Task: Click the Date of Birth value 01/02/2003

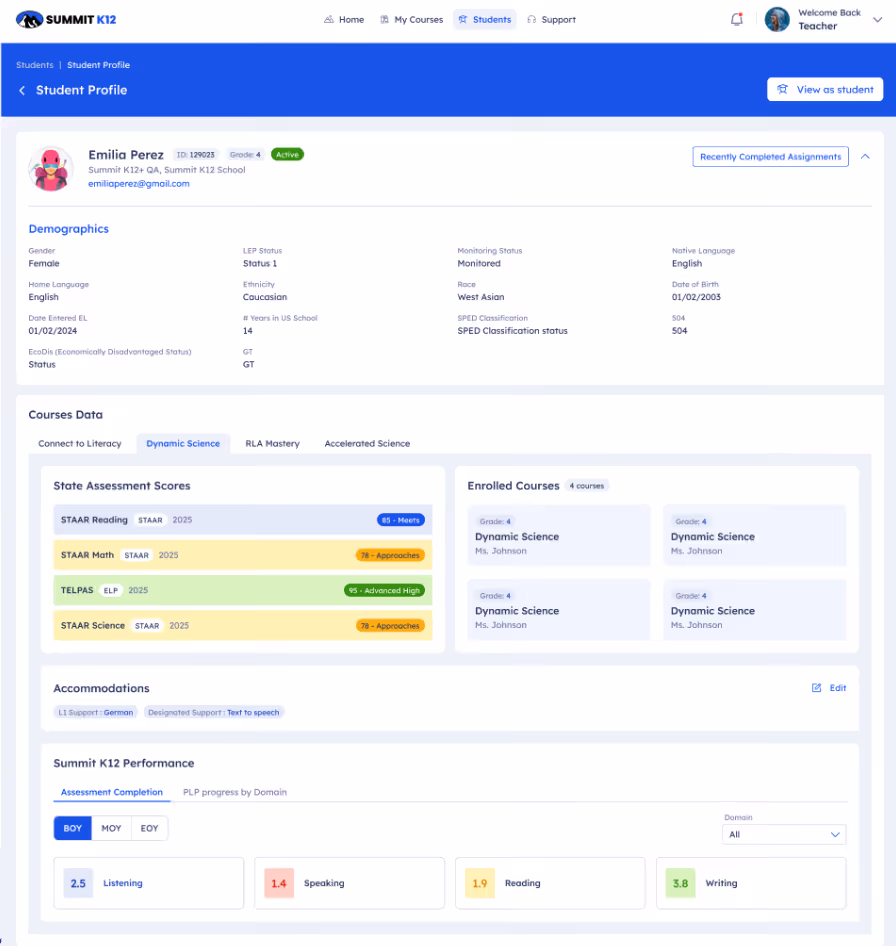Action: pos(696,297)
